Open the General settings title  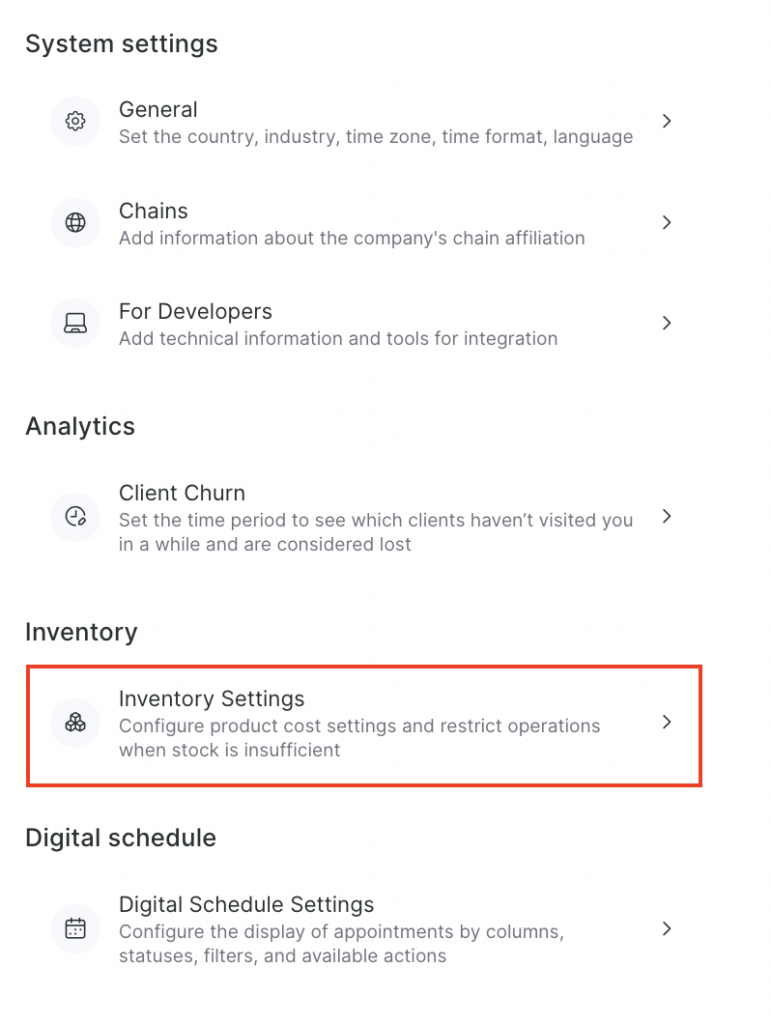158,110
